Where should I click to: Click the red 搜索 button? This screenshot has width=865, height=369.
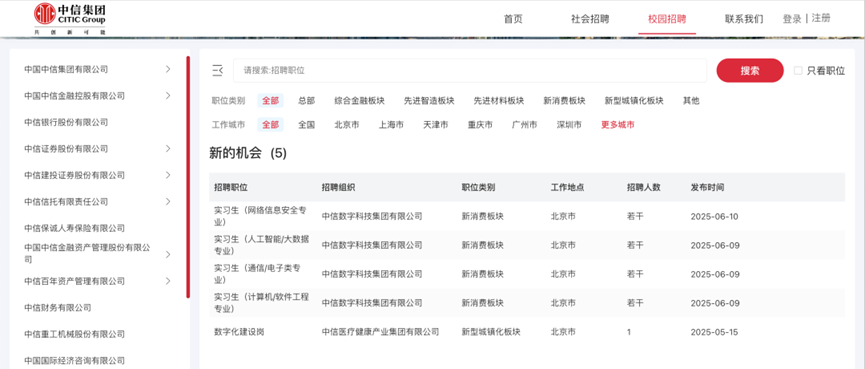tap(750, 71)
